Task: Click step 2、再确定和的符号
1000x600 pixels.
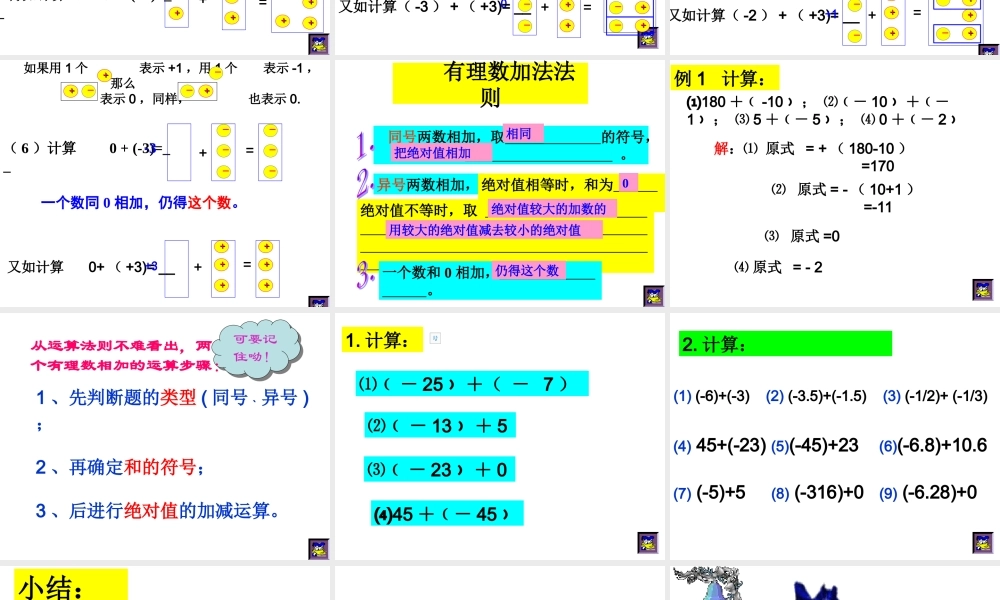Action: (x=121, y=467)
